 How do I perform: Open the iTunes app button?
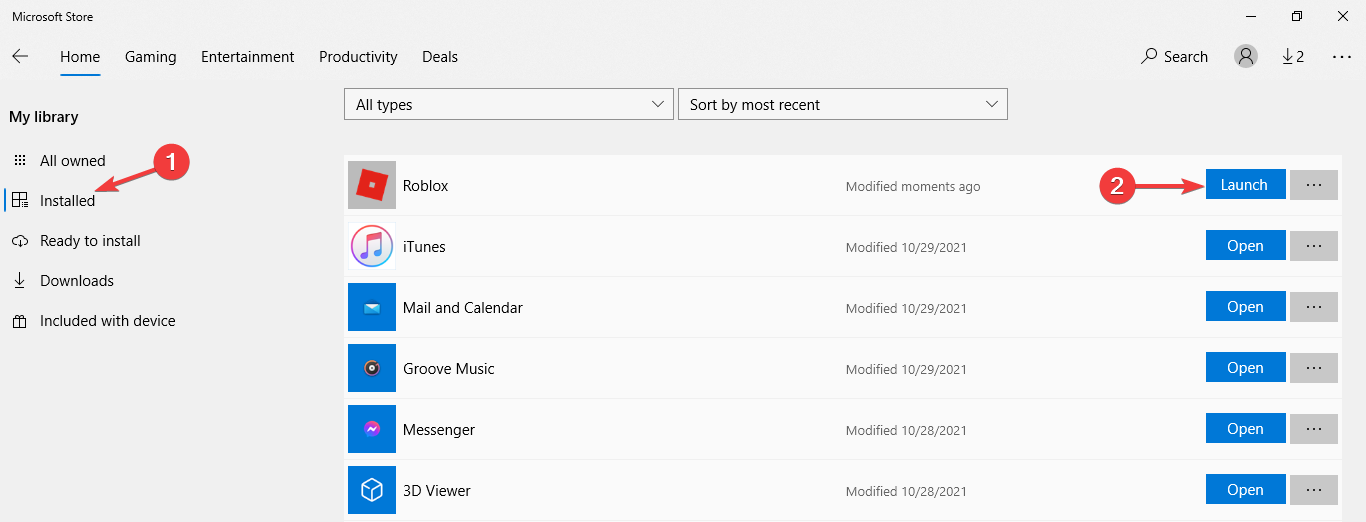tap(1245, 246)
